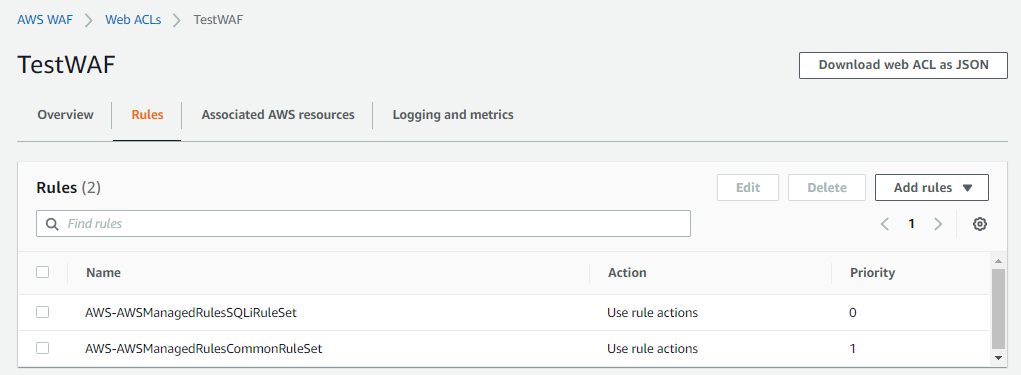Select all rules with the header checkbox
The image size is (1021, 375).
[x=42, y=272]
